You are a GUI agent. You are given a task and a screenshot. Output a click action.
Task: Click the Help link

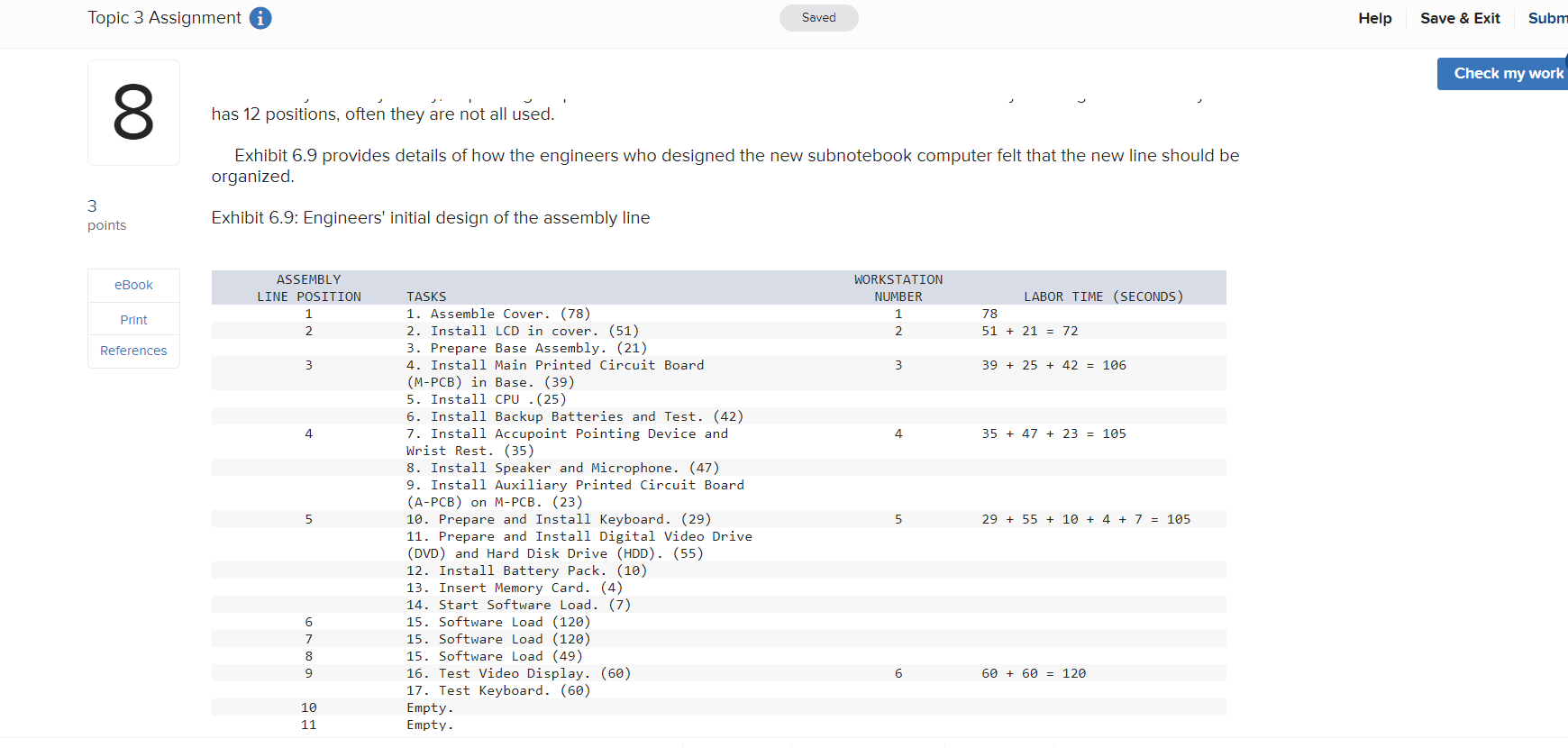1374,18
